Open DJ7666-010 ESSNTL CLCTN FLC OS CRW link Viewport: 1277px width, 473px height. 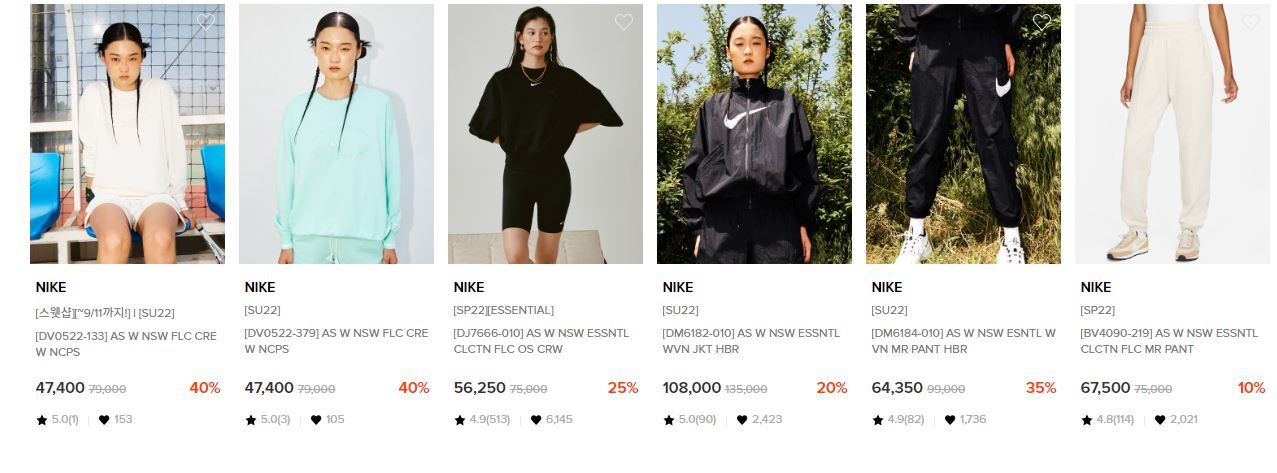(541, 342)
